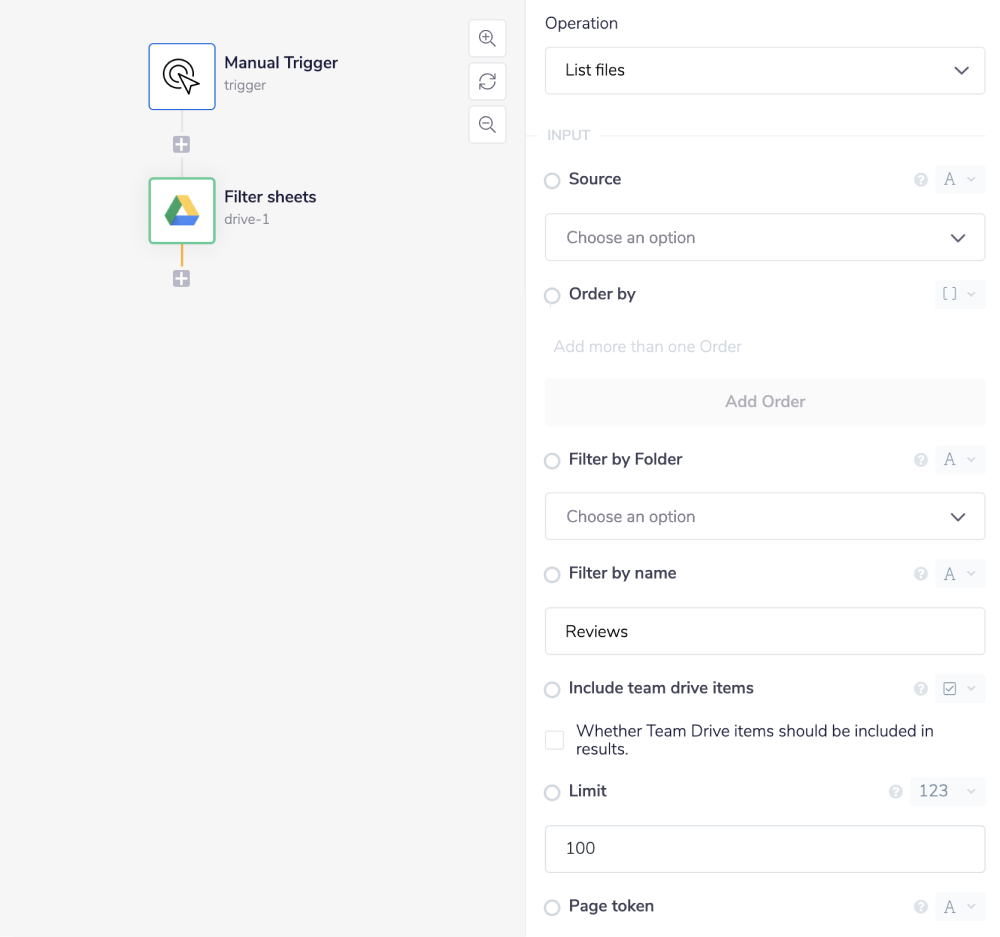Click the zoom out magnifier icon
This screenshot has height=937, width=1000.
point(487,125)
